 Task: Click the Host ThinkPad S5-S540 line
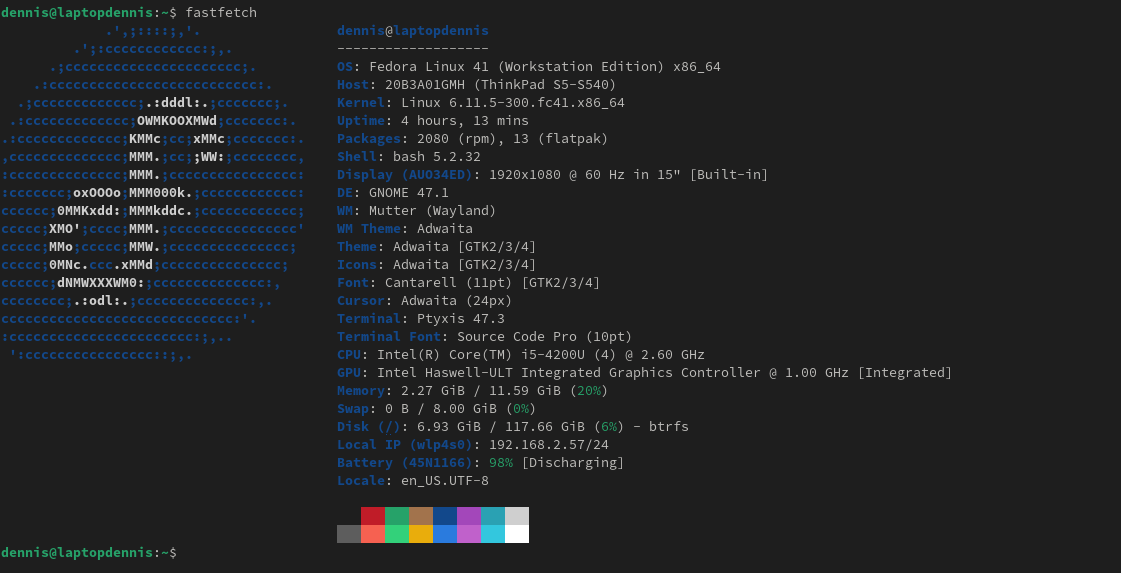pyautogui.click(x=476, y=85)
